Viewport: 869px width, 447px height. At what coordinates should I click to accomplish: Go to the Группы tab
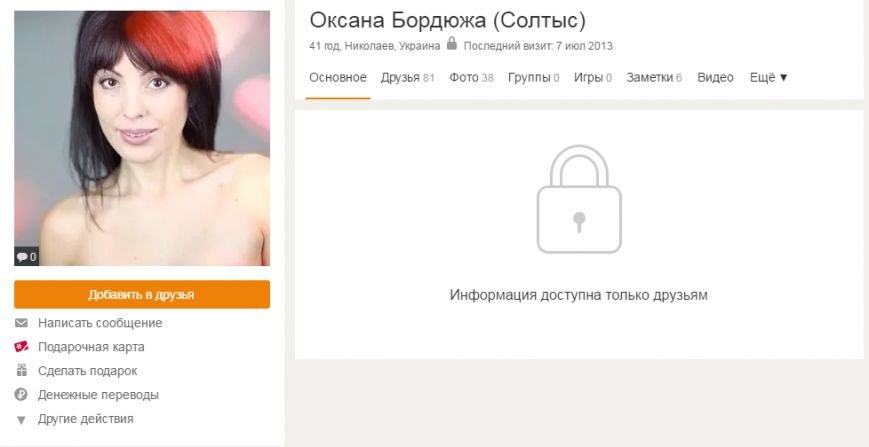533,78
